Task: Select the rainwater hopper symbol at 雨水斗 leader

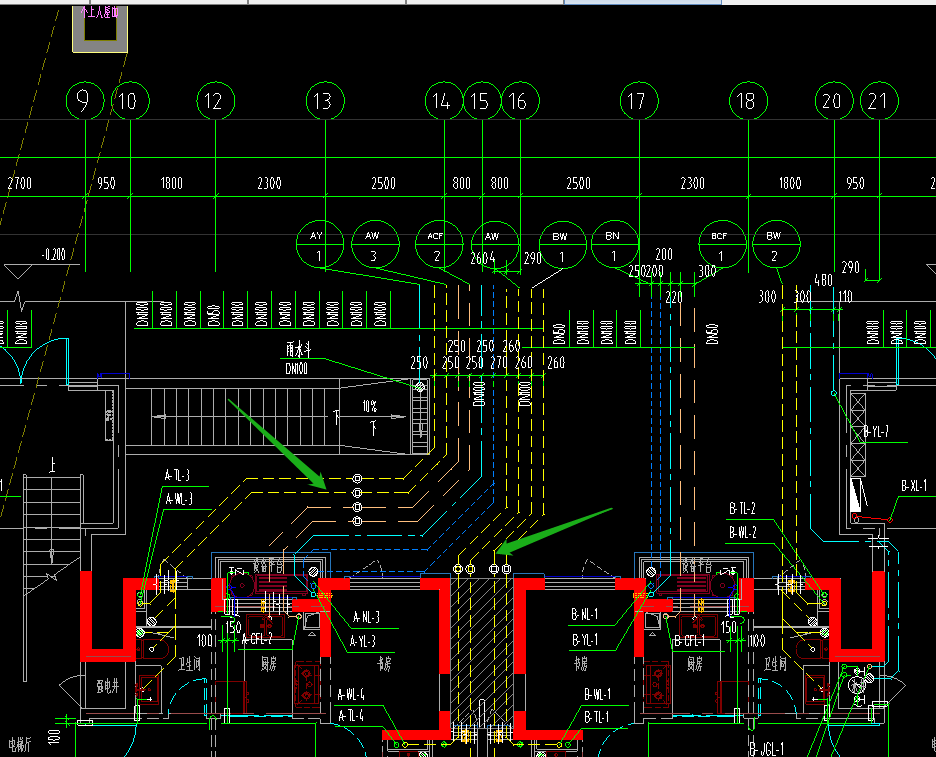Action: click(420, 387)
